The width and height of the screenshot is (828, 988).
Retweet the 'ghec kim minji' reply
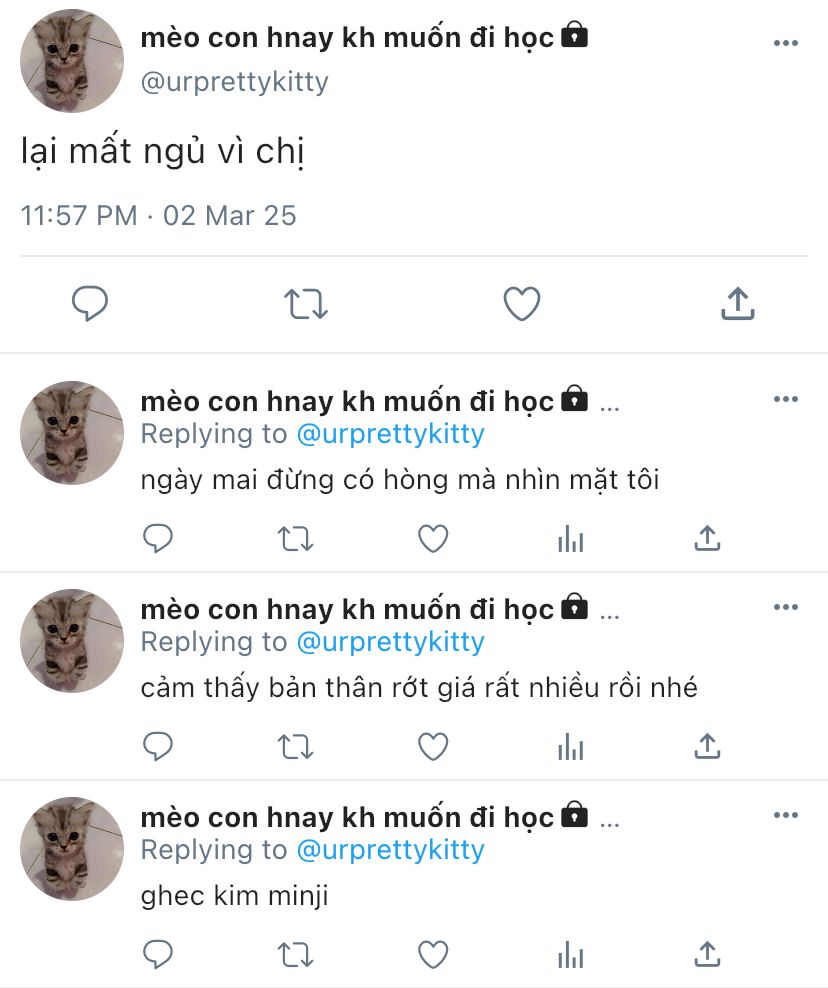click(x=296, y=955)
